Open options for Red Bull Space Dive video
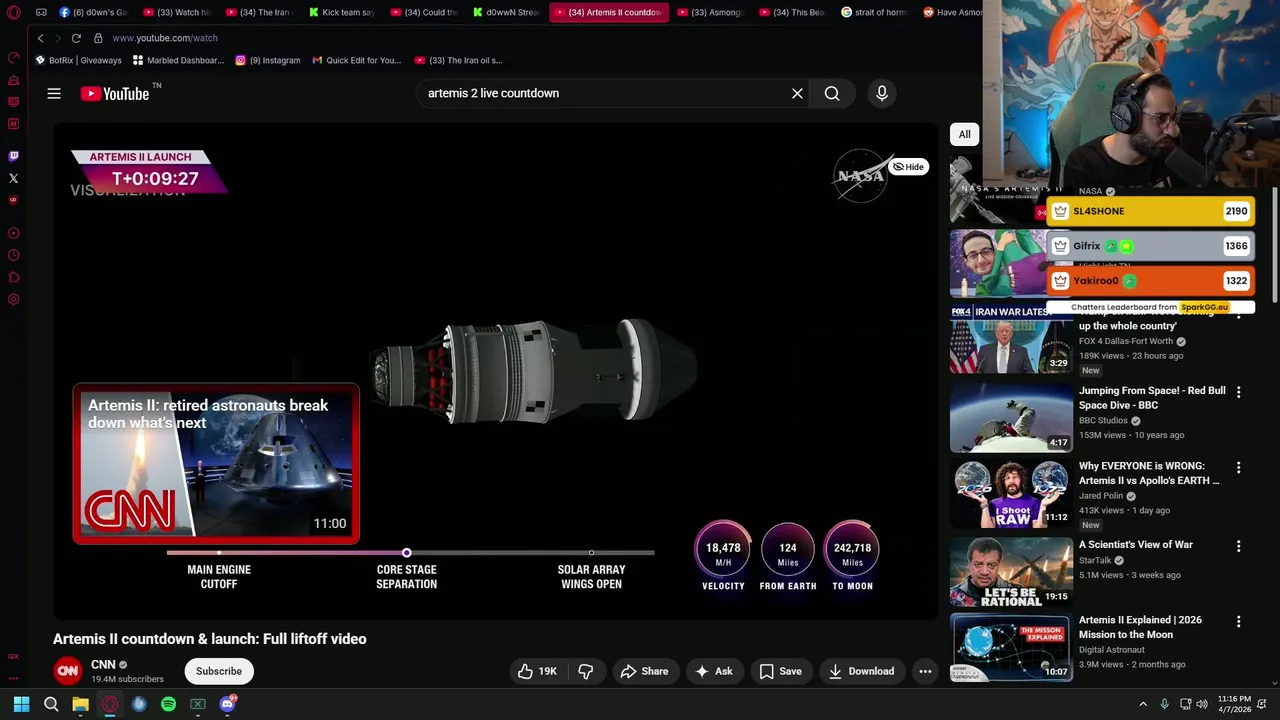 (1238, 392)
